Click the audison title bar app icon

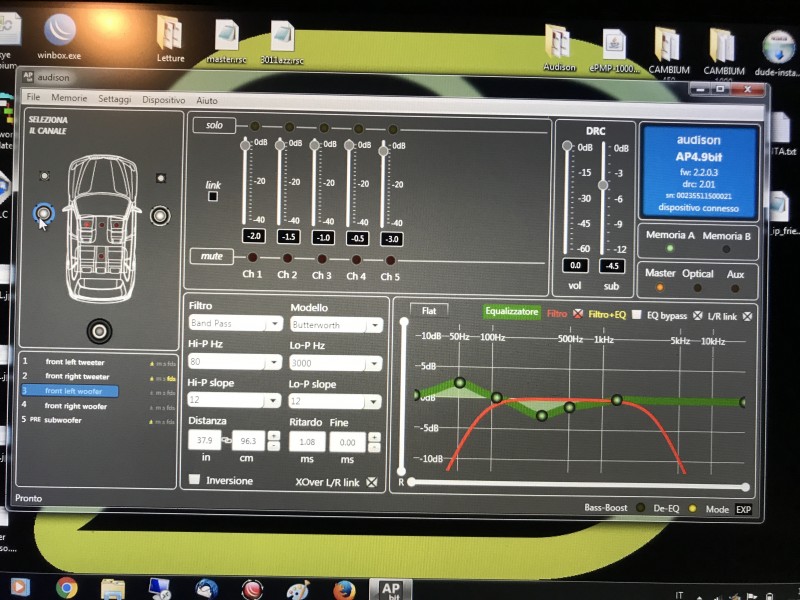[x=28, y=77]
